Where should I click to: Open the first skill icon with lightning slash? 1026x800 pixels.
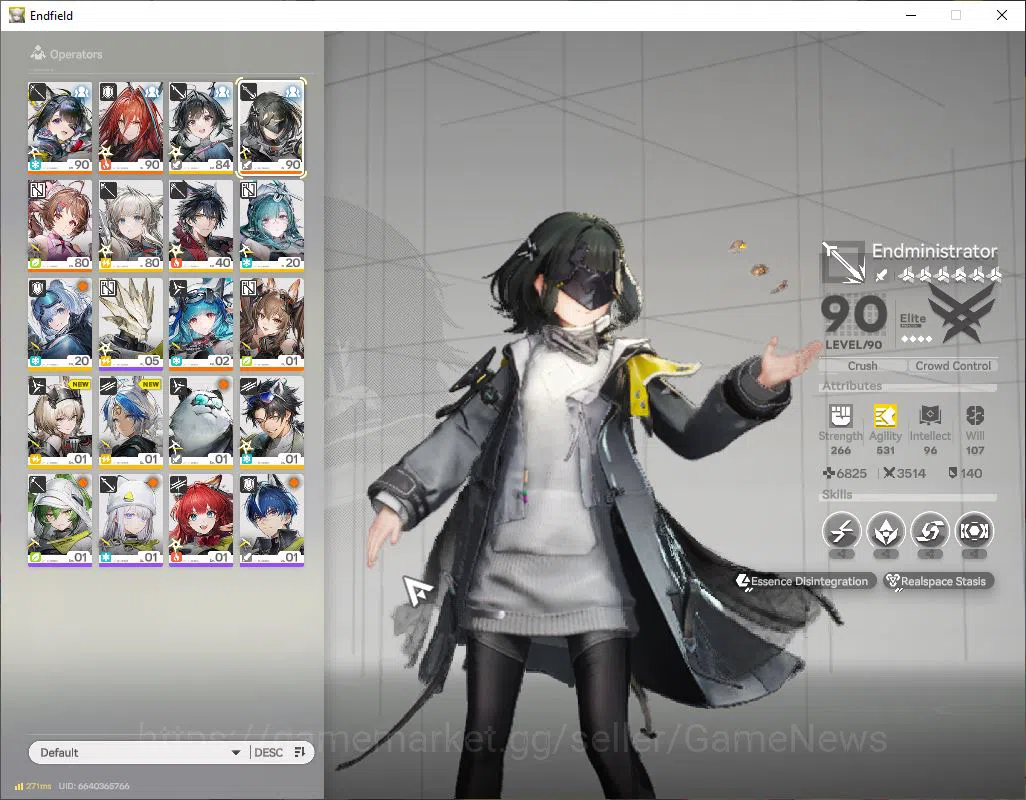pyautogui.click(x=841, y=530)
